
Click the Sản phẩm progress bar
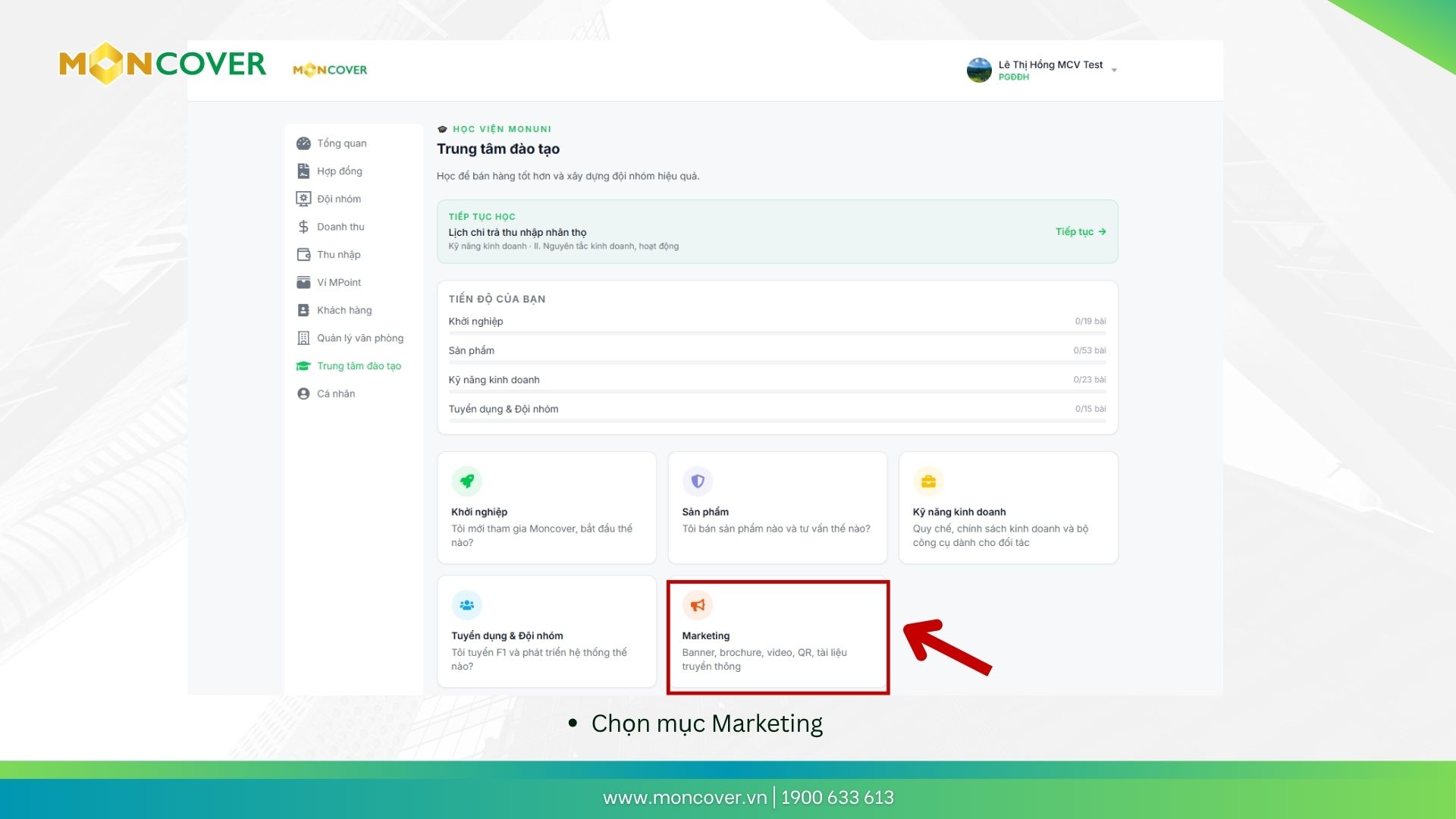pyautogui.click(x=777, y=362)
